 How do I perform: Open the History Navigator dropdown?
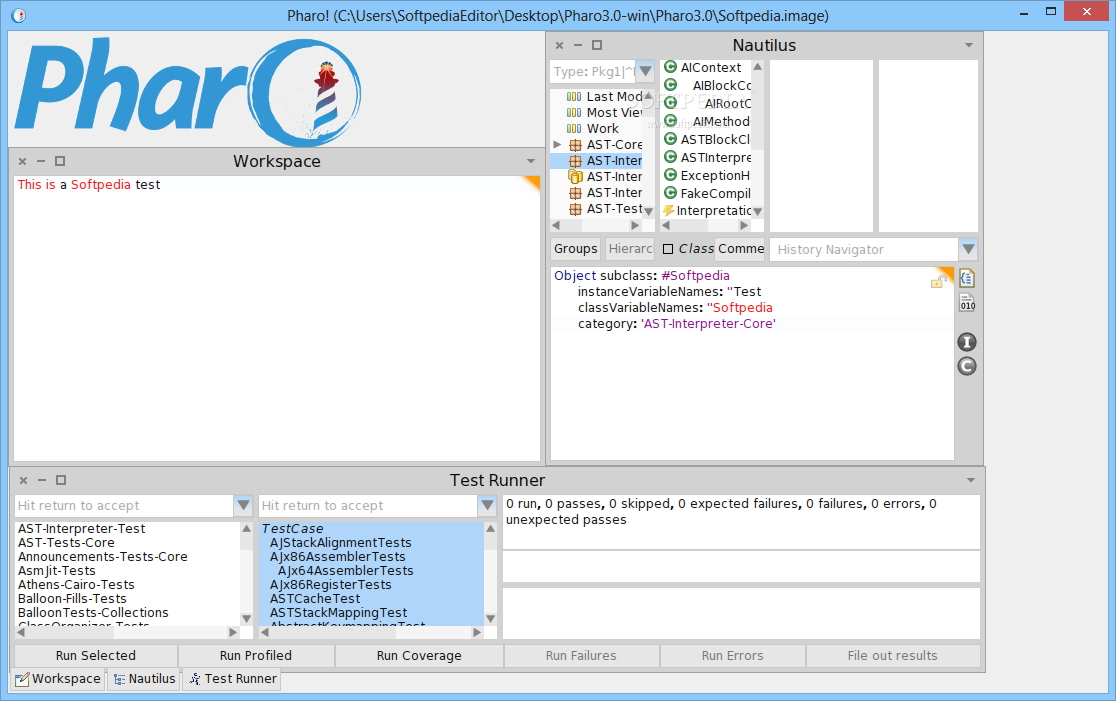tap(968, 249)
